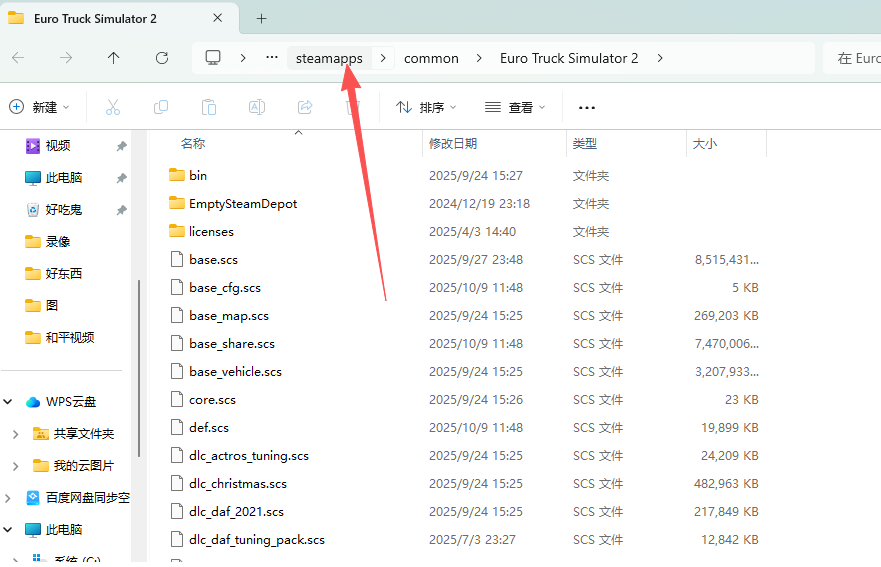The height and width of the screenshot is (567, 881).
Task: Select the base_map.scs file
Action: coord(229,316)
